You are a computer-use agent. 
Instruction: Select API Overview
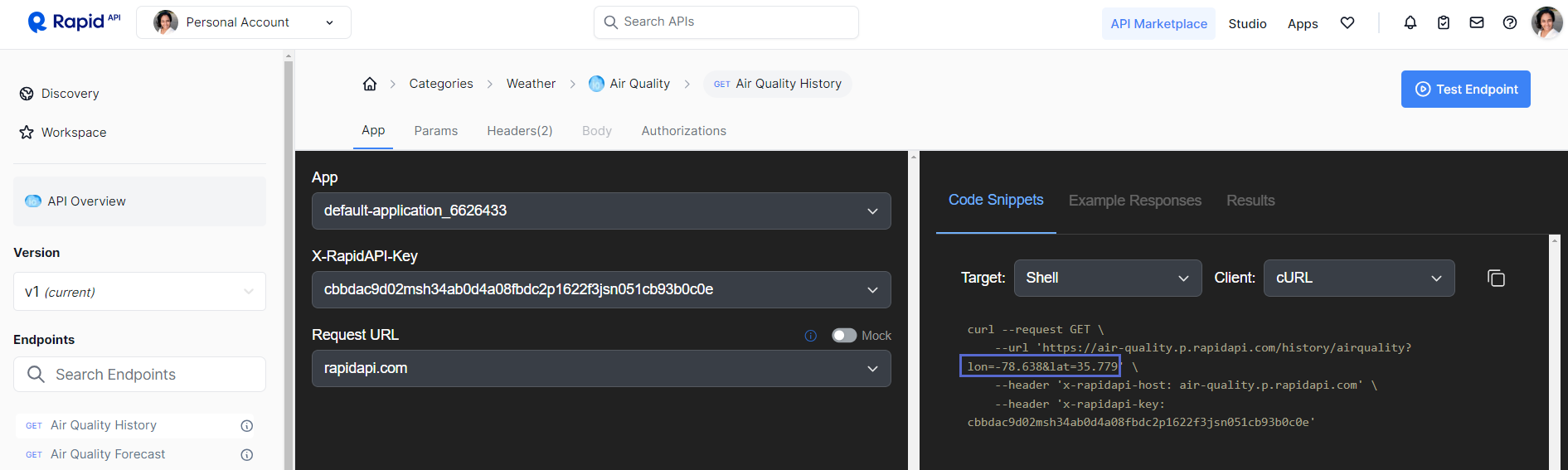[x=139, y=201]
